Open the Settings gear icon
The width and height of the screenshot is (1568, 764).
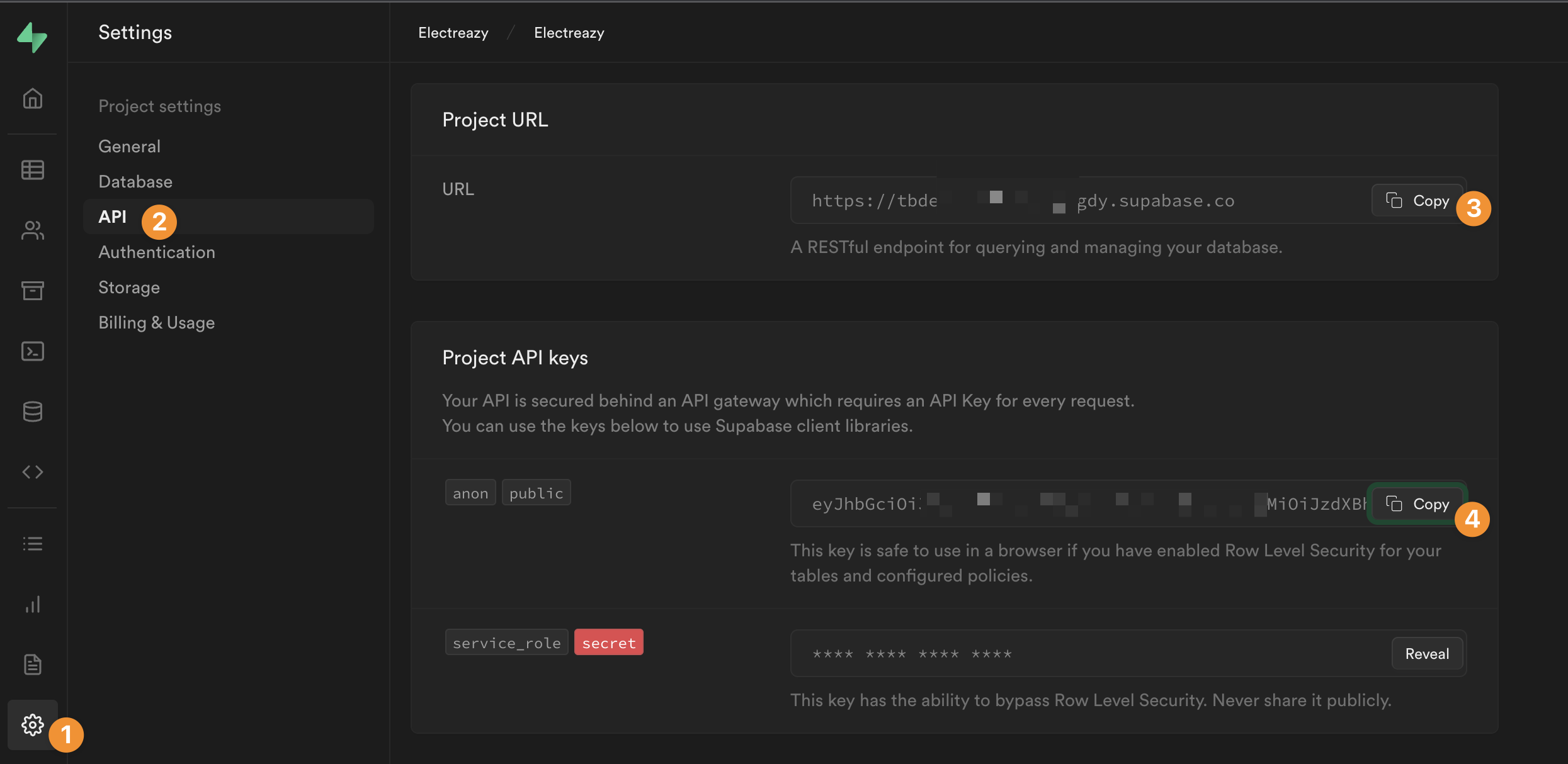33,725
